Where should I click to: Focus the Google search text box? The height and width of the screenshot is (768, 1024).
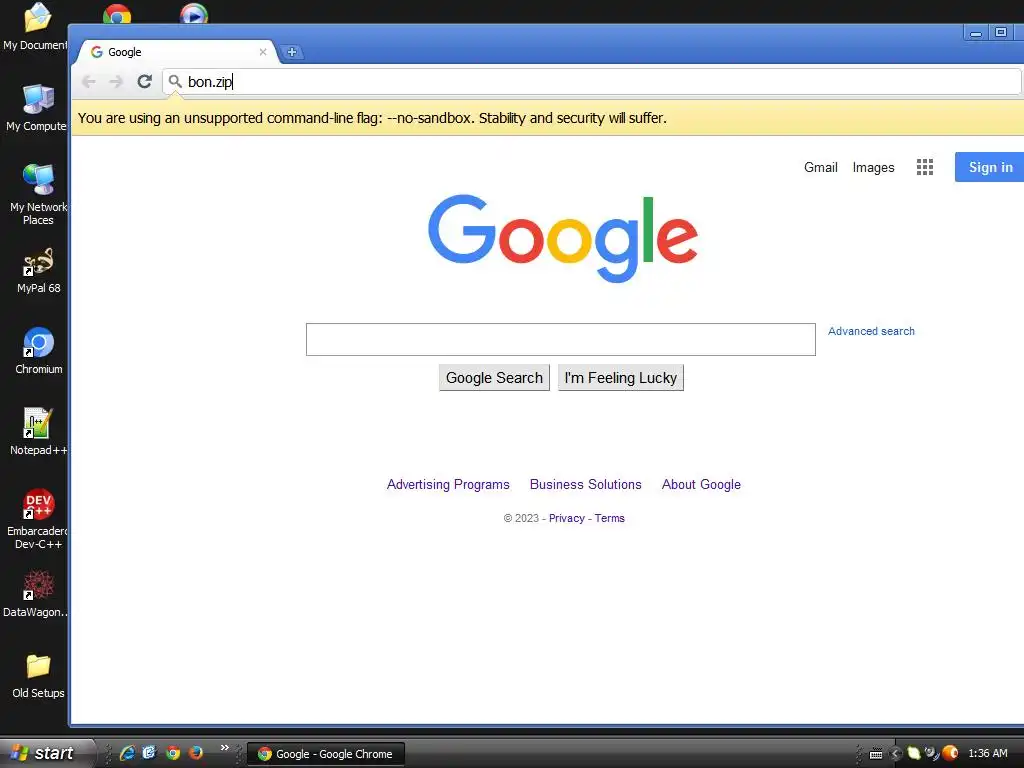[x=560, y=340]
